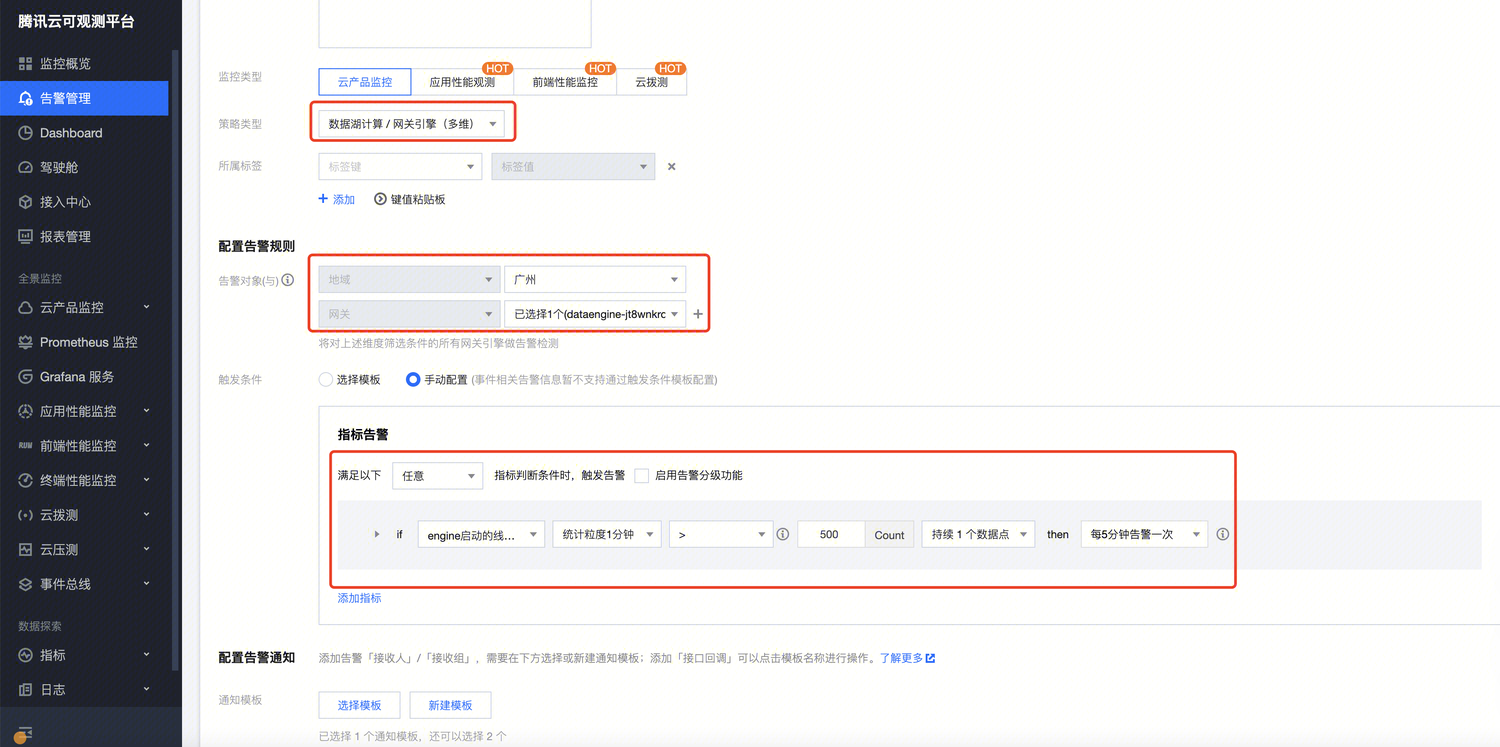Click the 接入中心 cube icon
This screenshot has height=747, width=1500.
[26, 202]
